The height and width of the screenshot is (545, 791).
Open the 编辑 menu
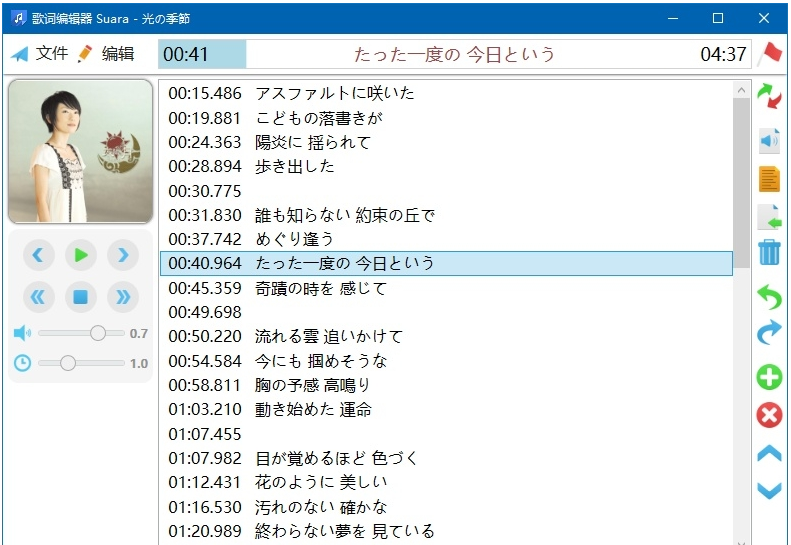(x=106, y=54)
